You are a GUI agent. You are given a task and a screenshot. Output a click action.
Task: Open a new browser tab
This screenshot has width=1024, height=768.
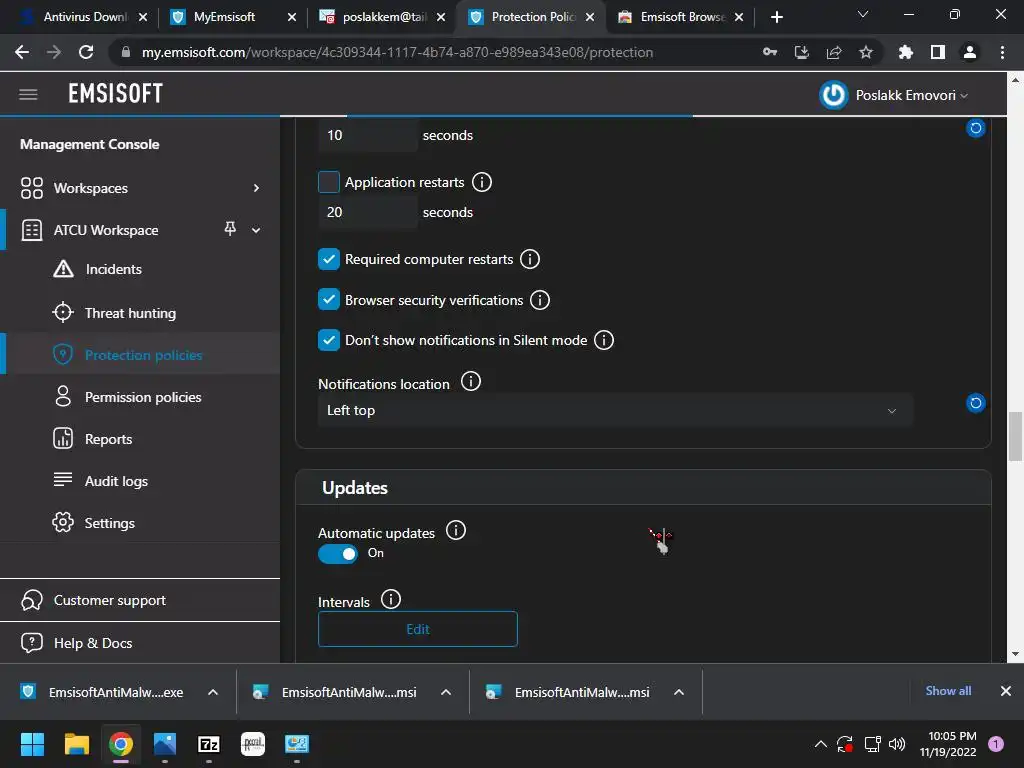(776, 17)
